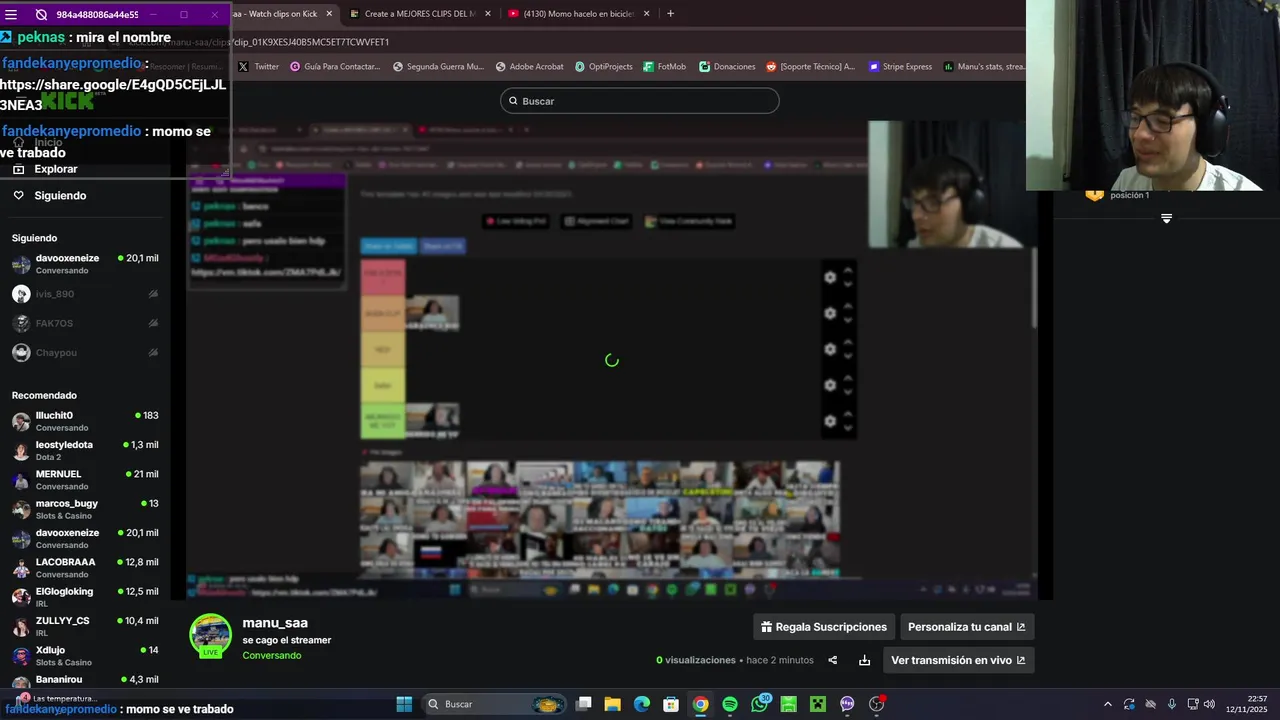Click the microphone tray icon

pyautogui.click(x=1172, y=704)
